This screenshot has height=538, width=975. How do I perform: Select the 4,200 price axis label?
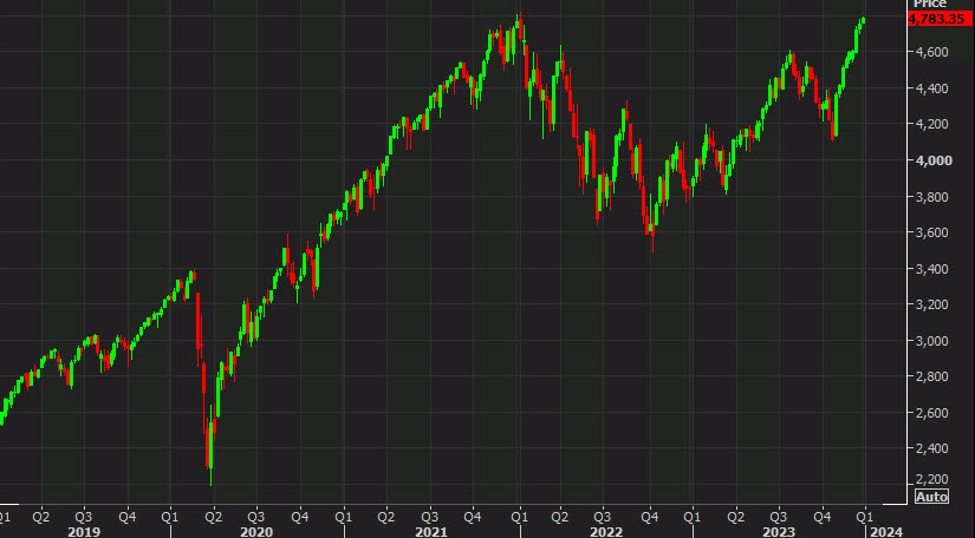click(931, 124)
